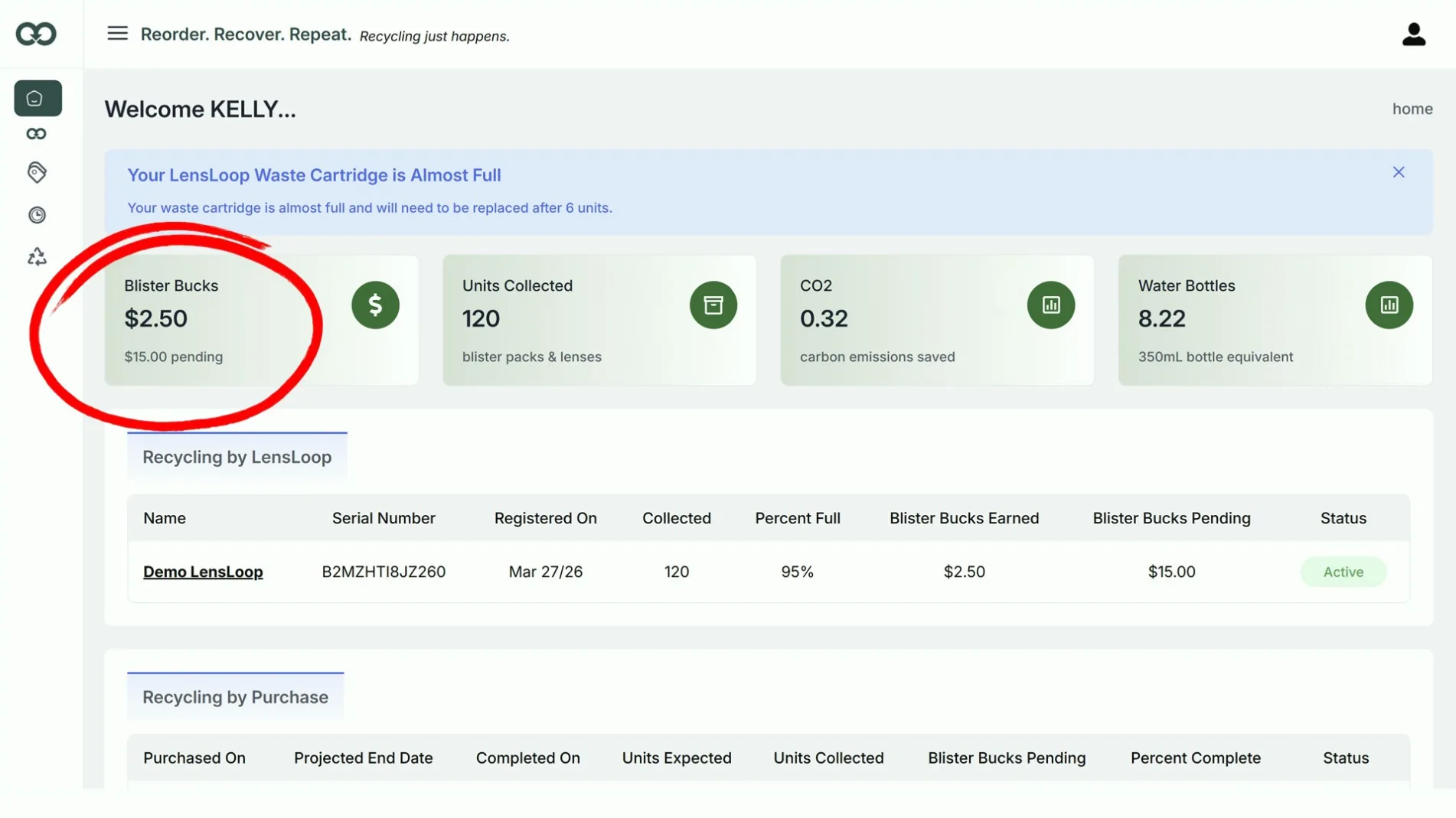Select the home icon in the sidebar
The image size is (1456, 818).
[38, 98]
